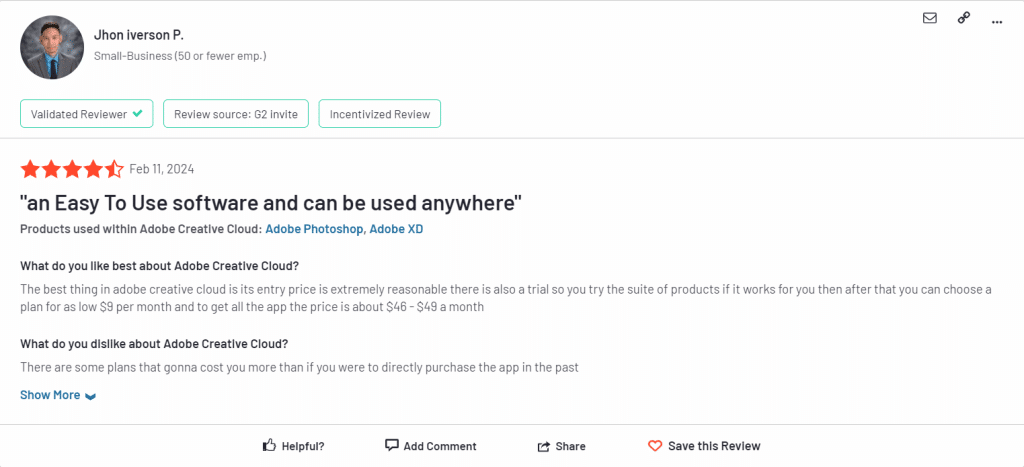Click the Show More link text
Image resolution: width=1024 pixels, height=467 pixels.
[x=50, y=395]
